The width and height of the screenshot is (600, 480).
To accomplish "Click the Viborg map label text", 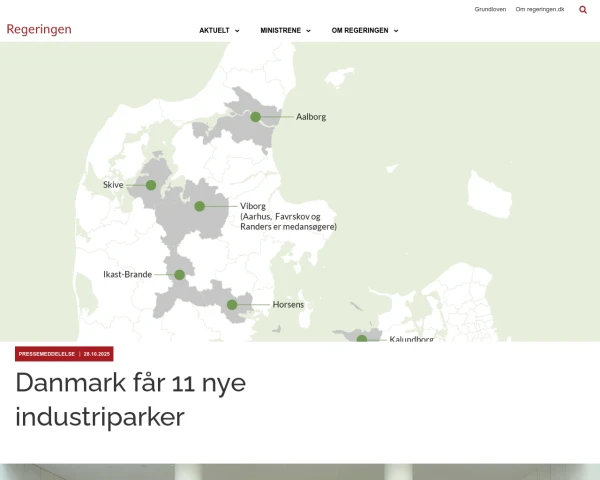I will pyautogui.click(x=253, y=206).
